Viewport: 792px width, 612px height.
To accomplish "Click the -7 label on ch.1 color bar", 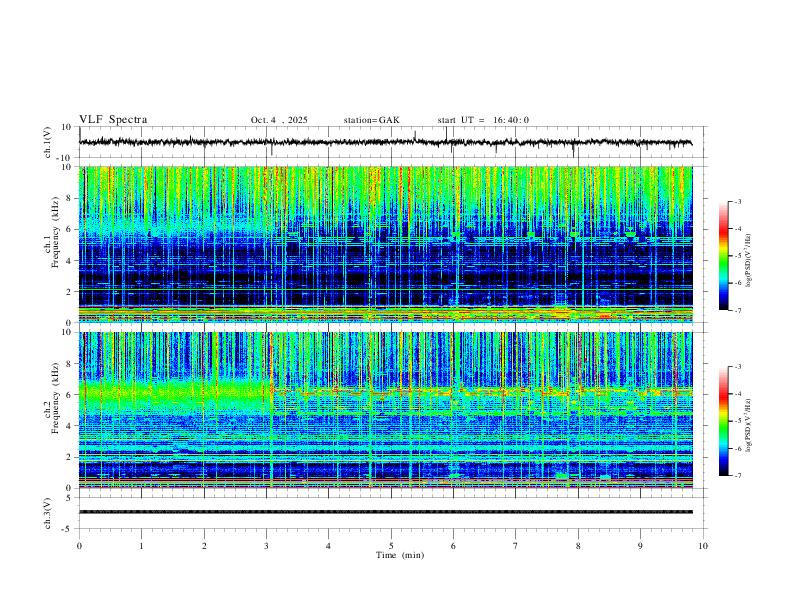I will coord(737,310).
